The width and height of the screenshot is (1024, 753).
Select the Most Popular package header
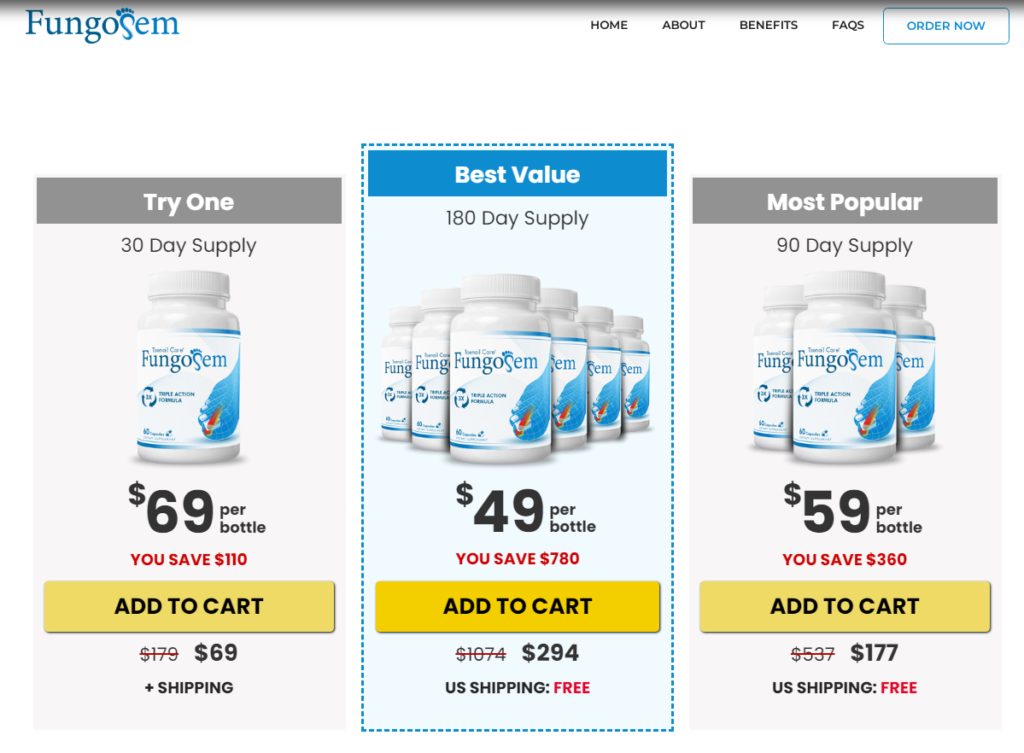point(844,202)
